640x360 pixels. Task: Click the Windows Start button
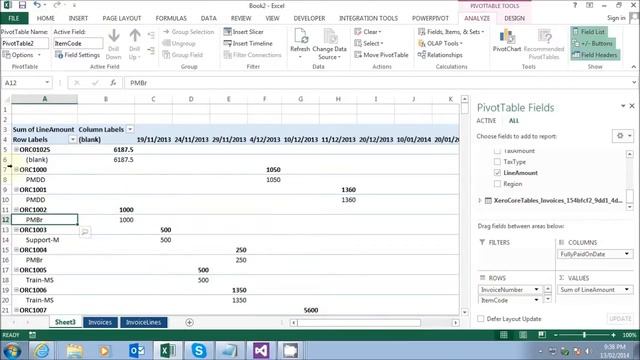tap(12, 351)
